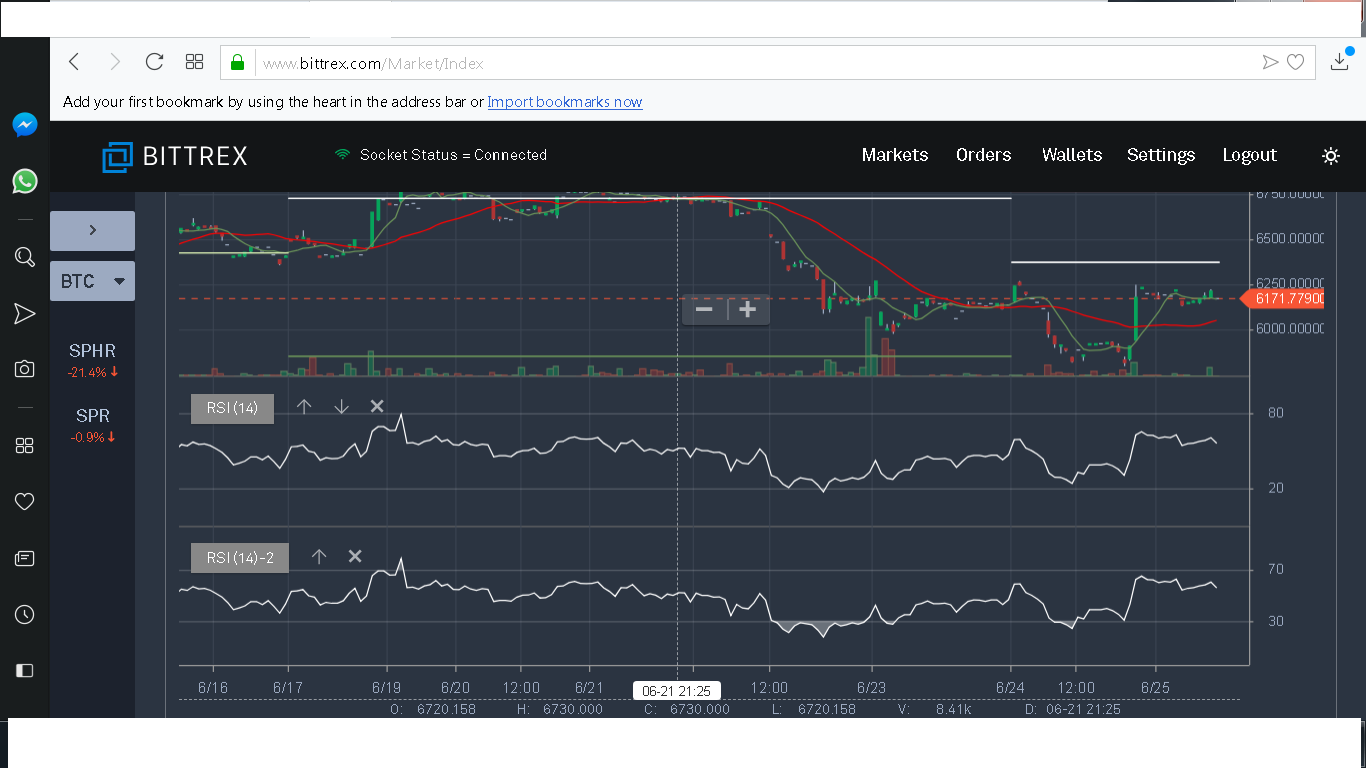The width and height of the screenshot is (1366, 768).
Task: Open Speed Dial from the sidebar grid icon
Action: click(25, 446)
